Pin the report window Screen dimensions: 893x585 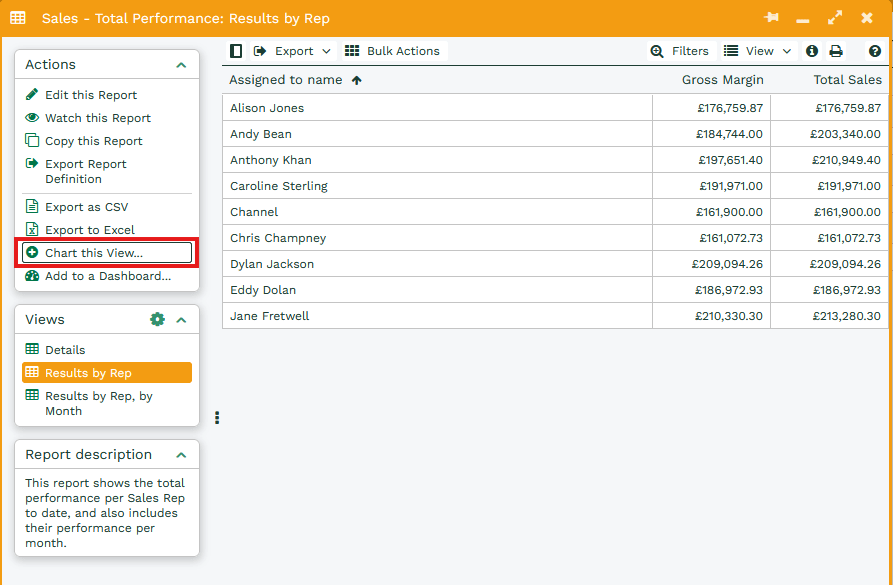pyautogui.click(x=771, y=18)
